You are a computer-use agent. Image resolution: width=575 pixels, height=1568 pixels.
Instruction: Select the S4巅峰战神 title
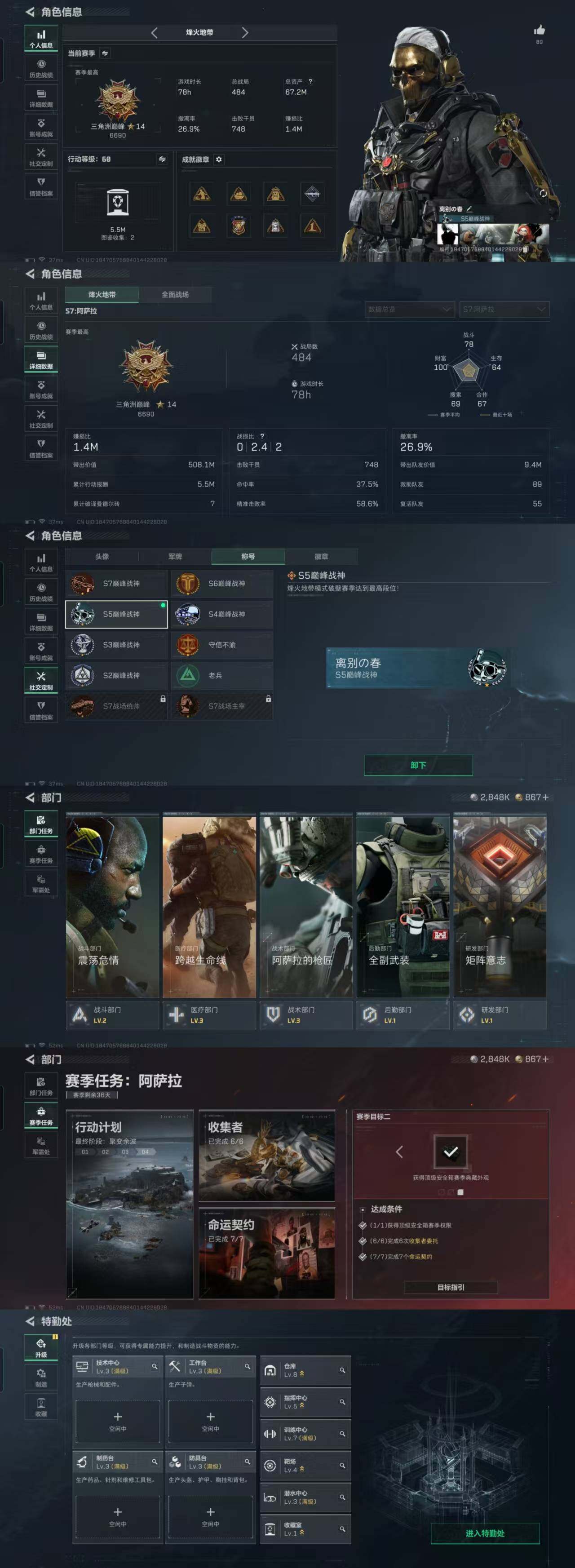pyautogui.click(x=221, y=614)
